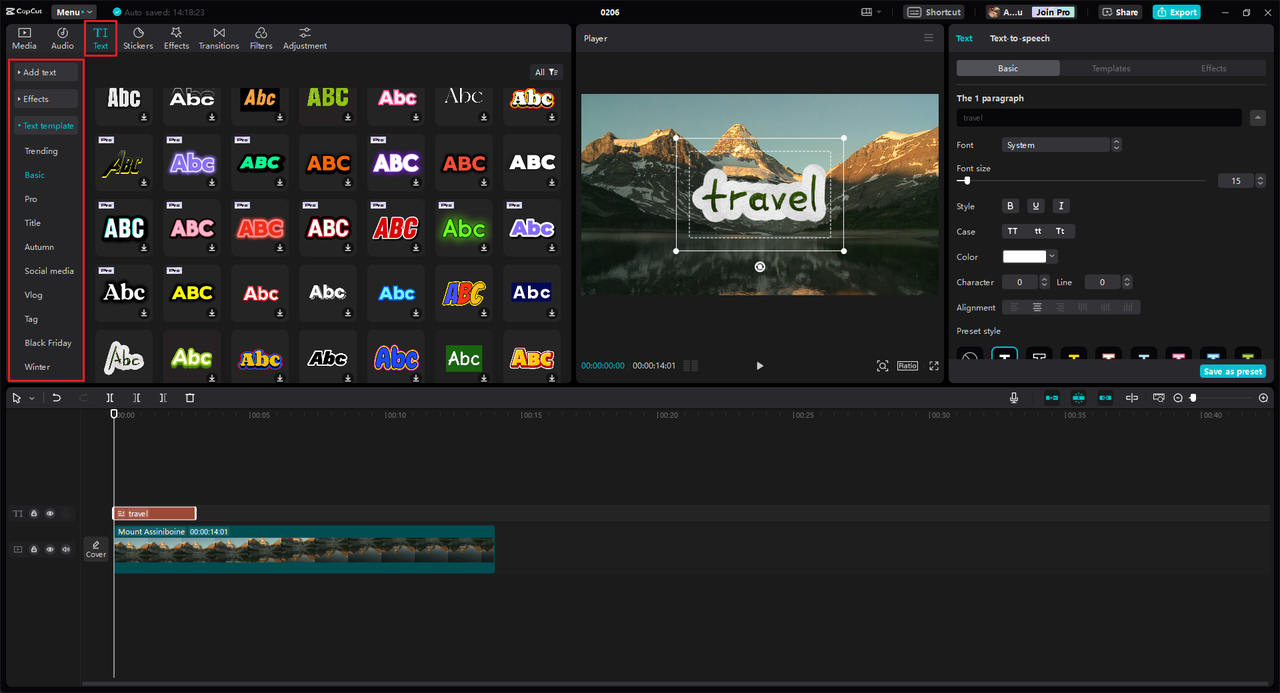Click the Split tool in timeline toolbar
This screenshot has height=693, width=1280.
click(x=110, y=398)
